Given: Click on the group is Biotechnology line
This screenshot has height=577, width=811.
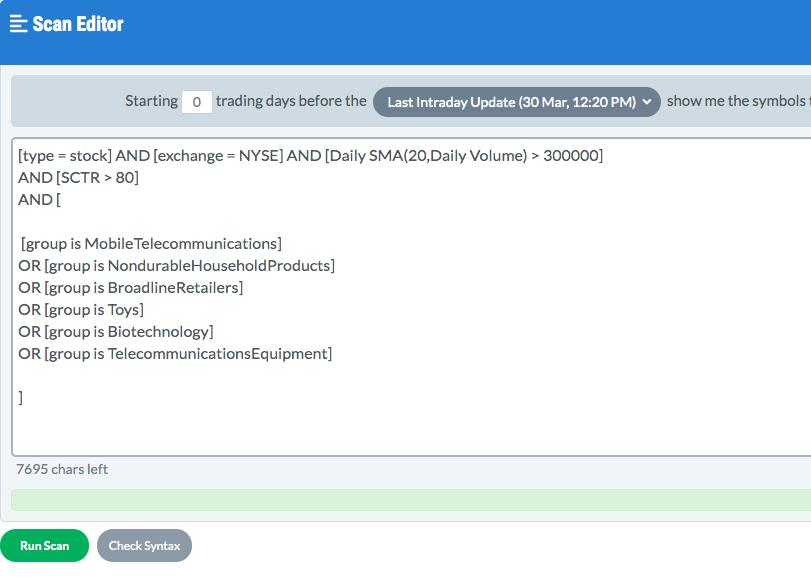Looking at the screenshot, I should point(116,331).
